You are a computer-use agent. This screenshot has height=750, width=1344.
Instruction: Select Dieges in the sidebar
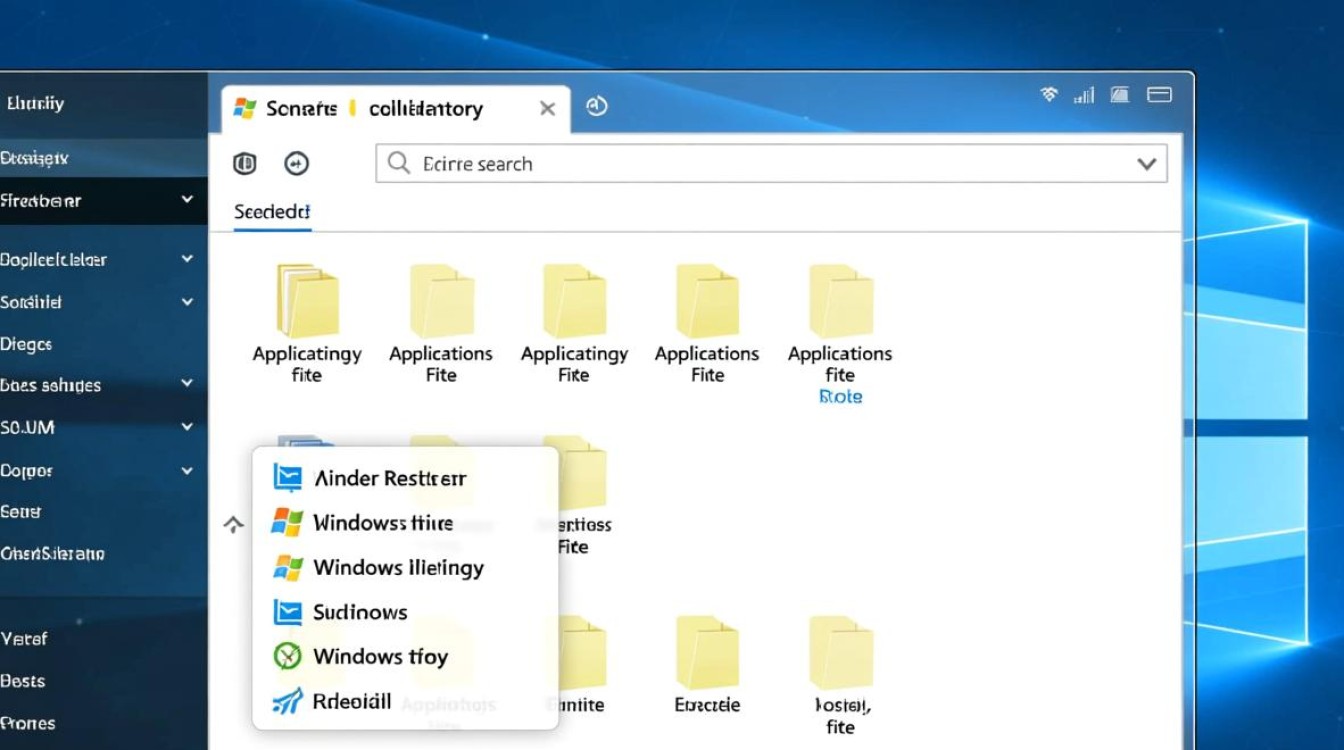pyautogui.click(x=27, y=344)
